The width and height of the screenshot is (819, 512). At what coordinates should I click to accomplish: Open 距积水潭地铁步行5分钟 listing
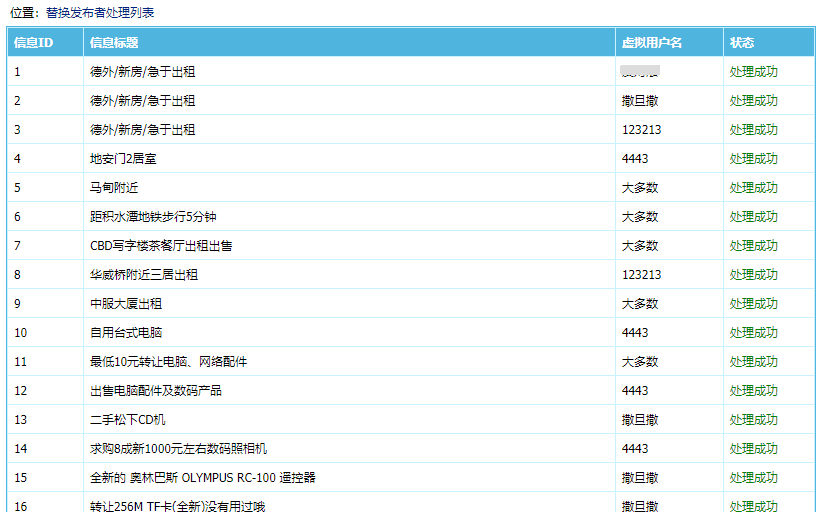pos(153,217)
